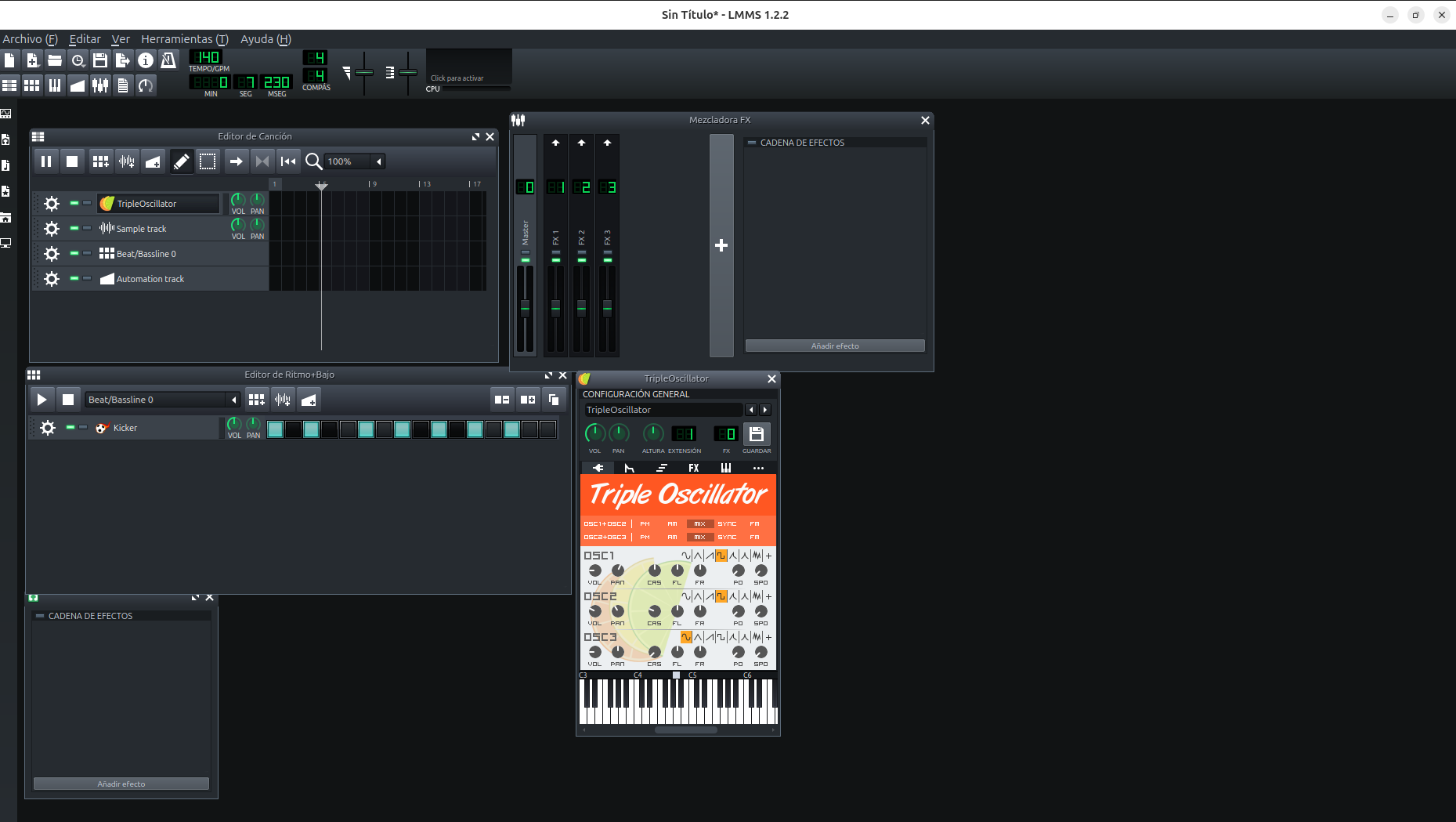Screen dimensions: 1456x822
Task: Open the Controller Rack from the main toolbar
Action: (x=146, y=85)
